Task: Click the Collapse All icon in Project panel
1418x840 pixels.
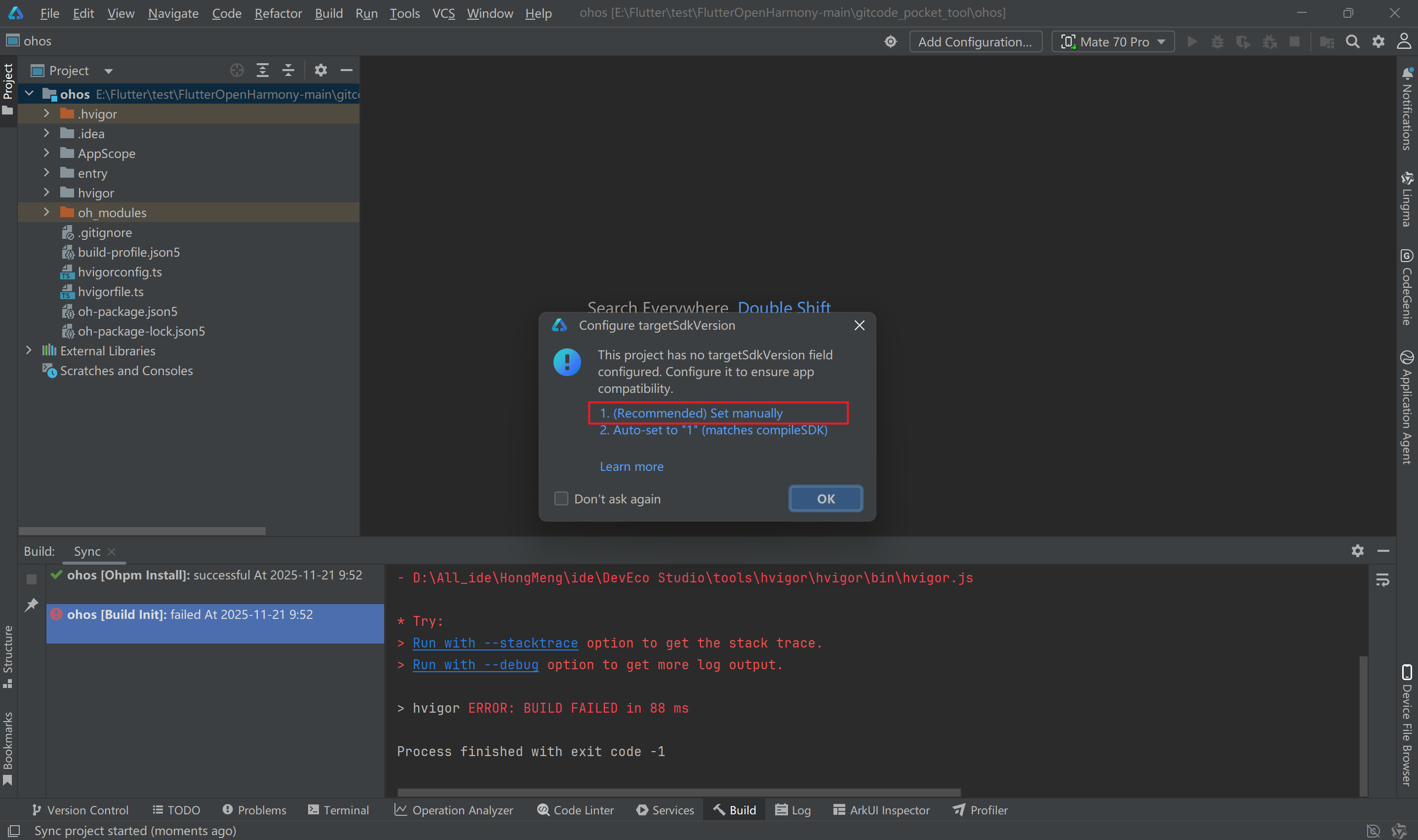Action: click(288, 70)
